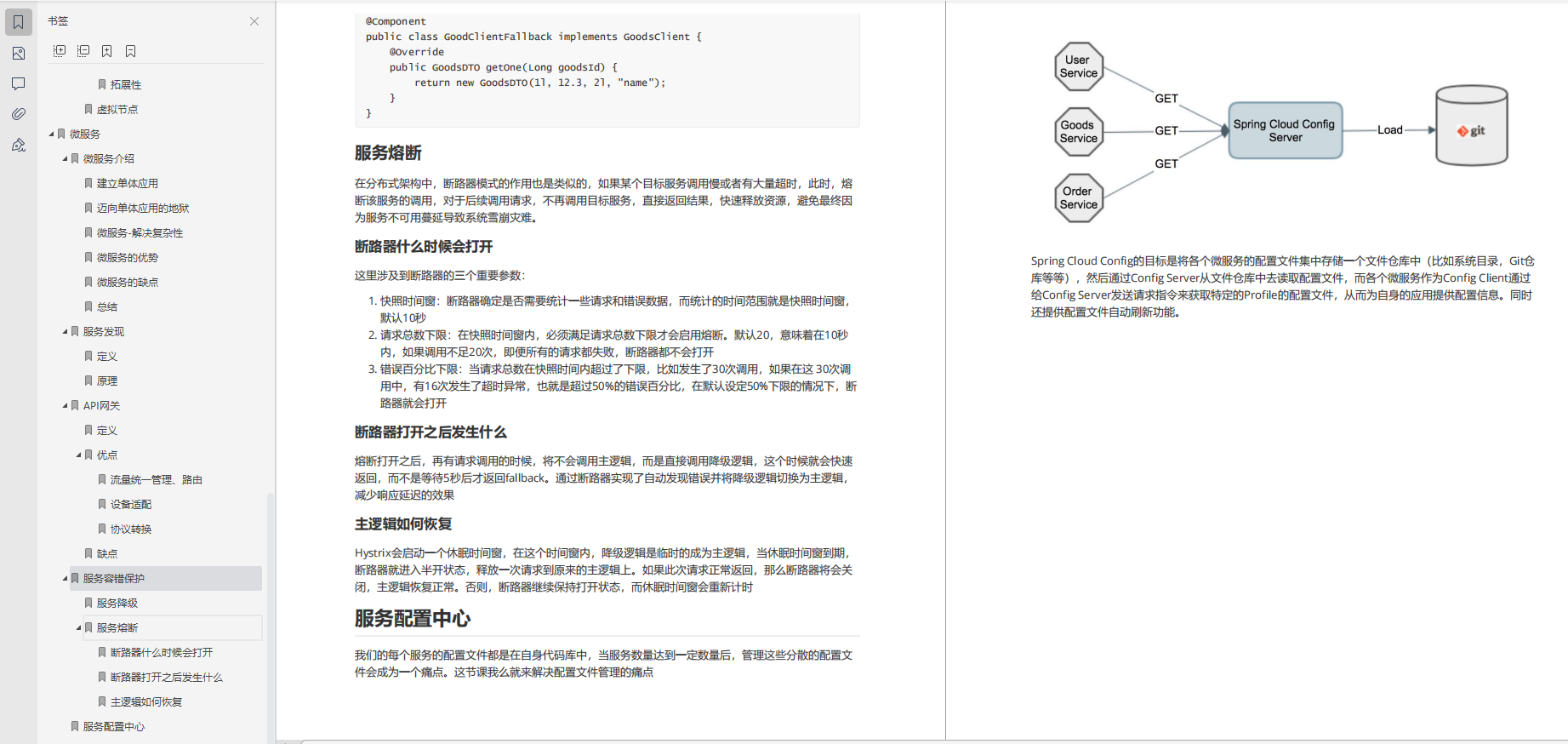1568x744 pixels.
Task: Click the delete bookmark icon
Action: point(131,51)
